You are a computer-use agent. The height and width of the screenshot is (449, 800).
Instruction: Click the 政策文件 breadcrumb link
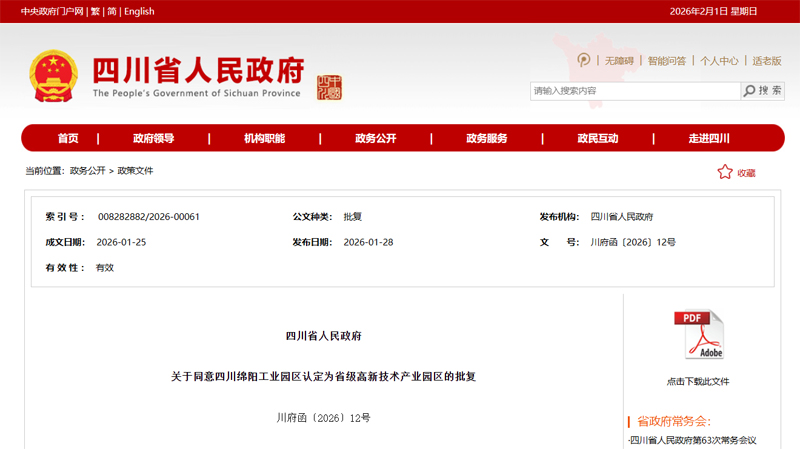[x=136, y=171]
